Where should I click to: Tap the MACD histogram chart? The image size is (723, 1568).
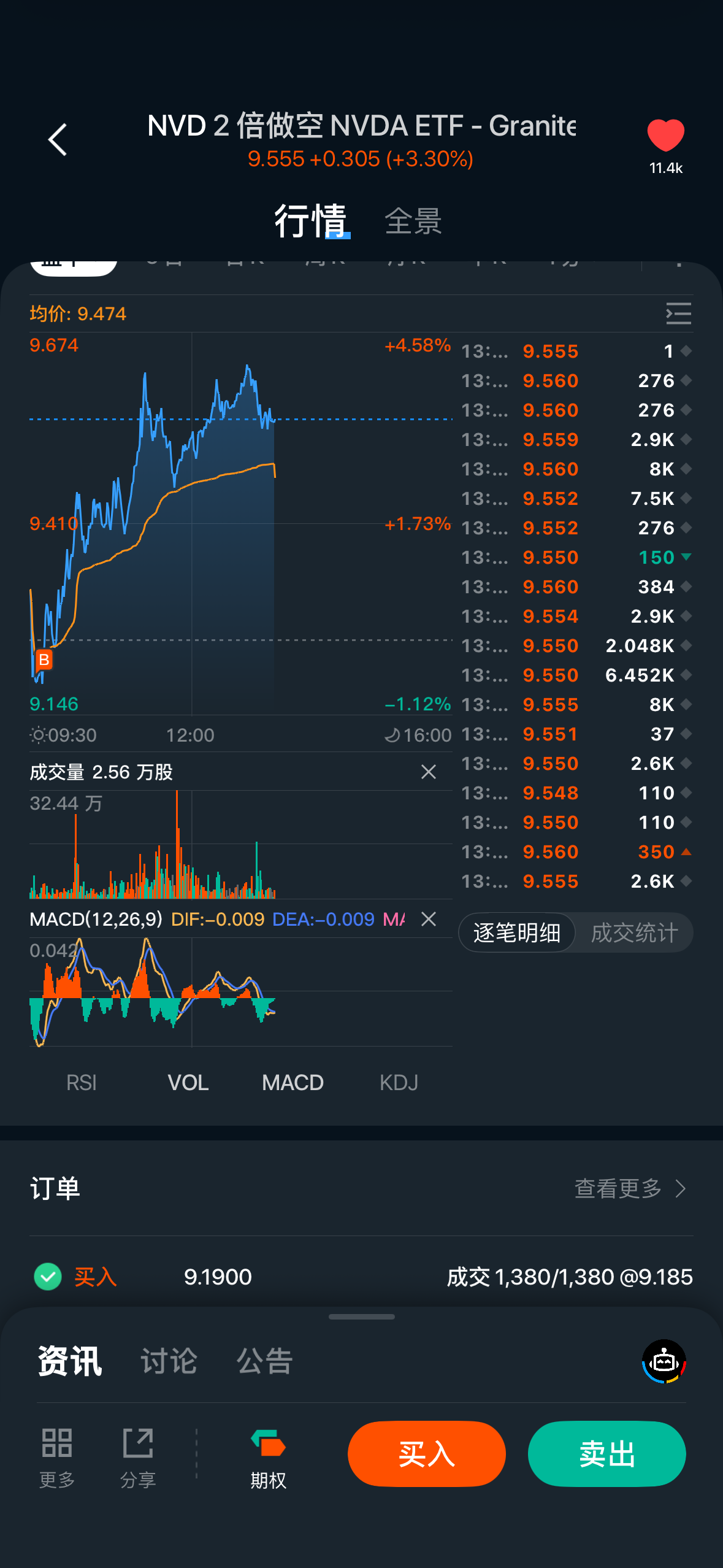241,992
